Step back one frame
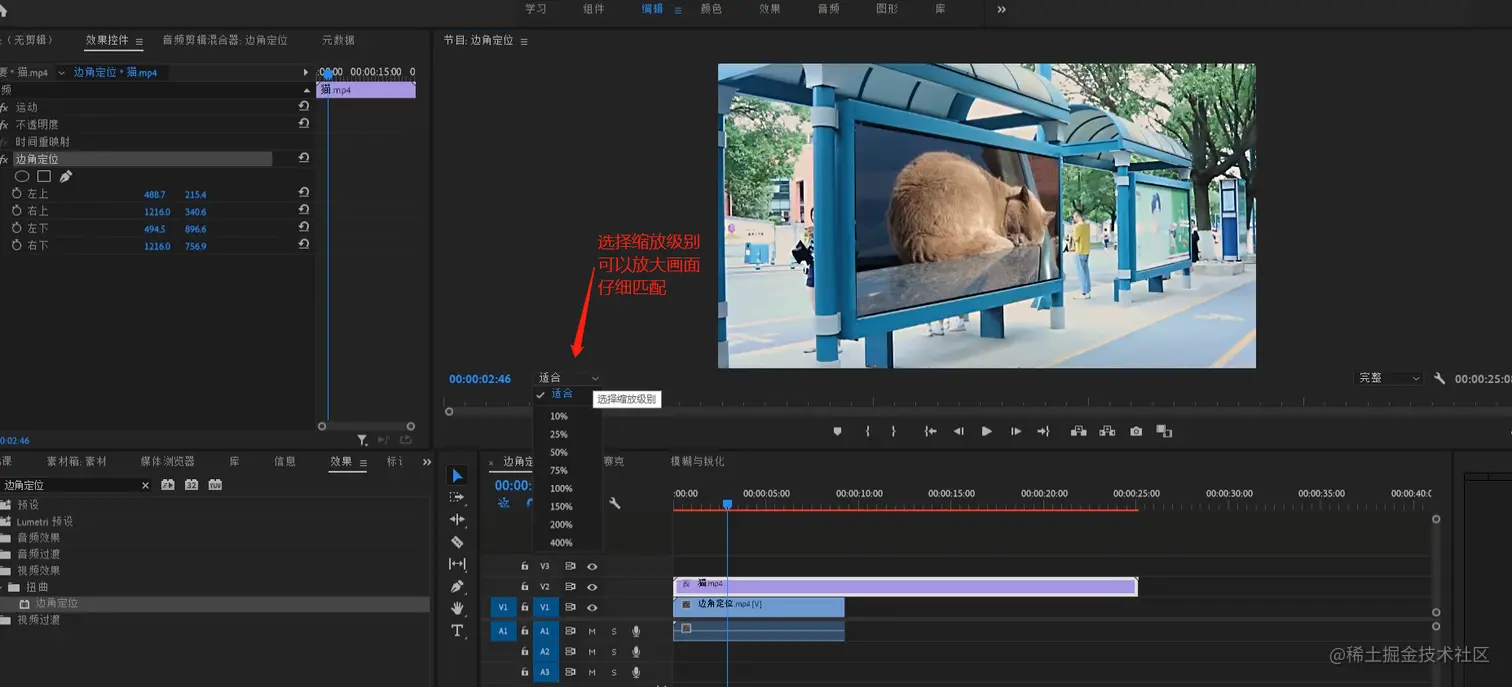This screenshot has width=1512, height=687. (x=958, y=431)
